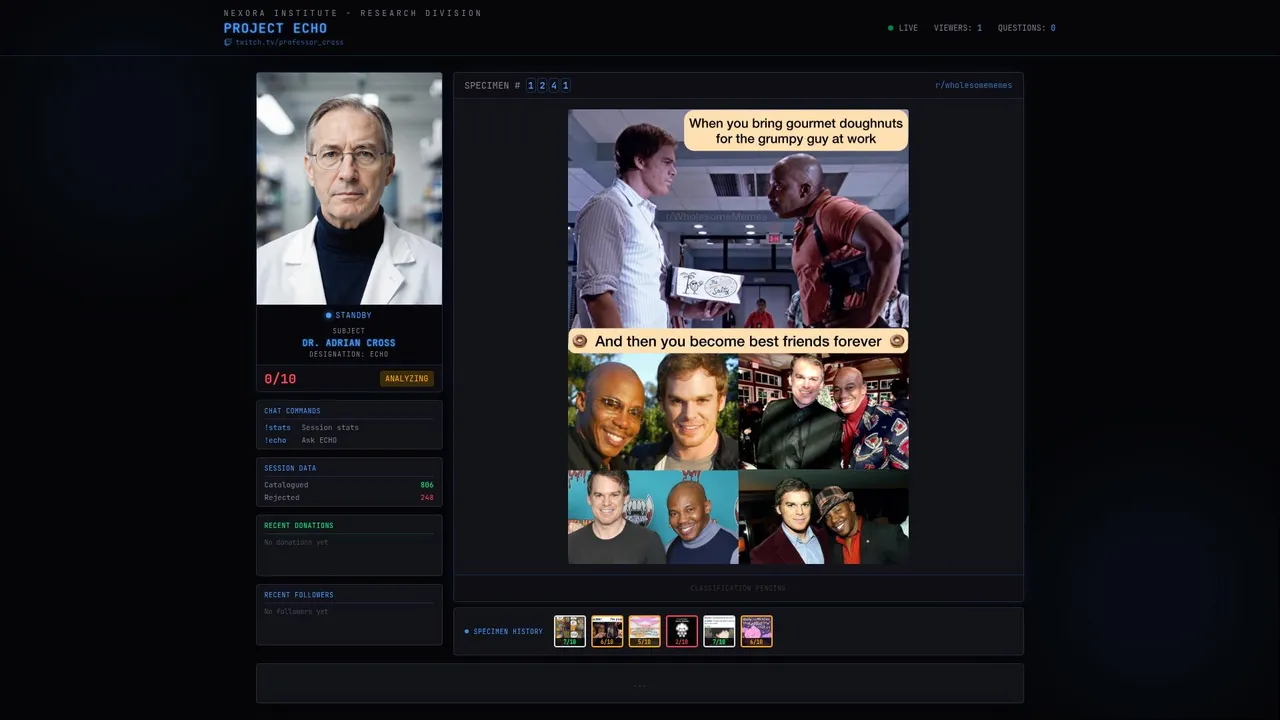This screenshot has height=720, width=1280.
Task: Click the Twitch icon beside the channel URL
Action: click(x=228, y=43)
